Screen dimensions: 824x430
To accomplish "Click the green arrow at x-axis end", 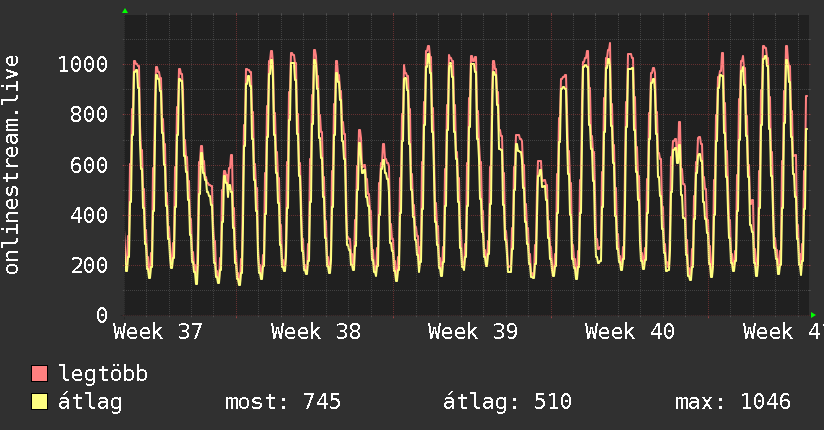I will click(813, 315).
